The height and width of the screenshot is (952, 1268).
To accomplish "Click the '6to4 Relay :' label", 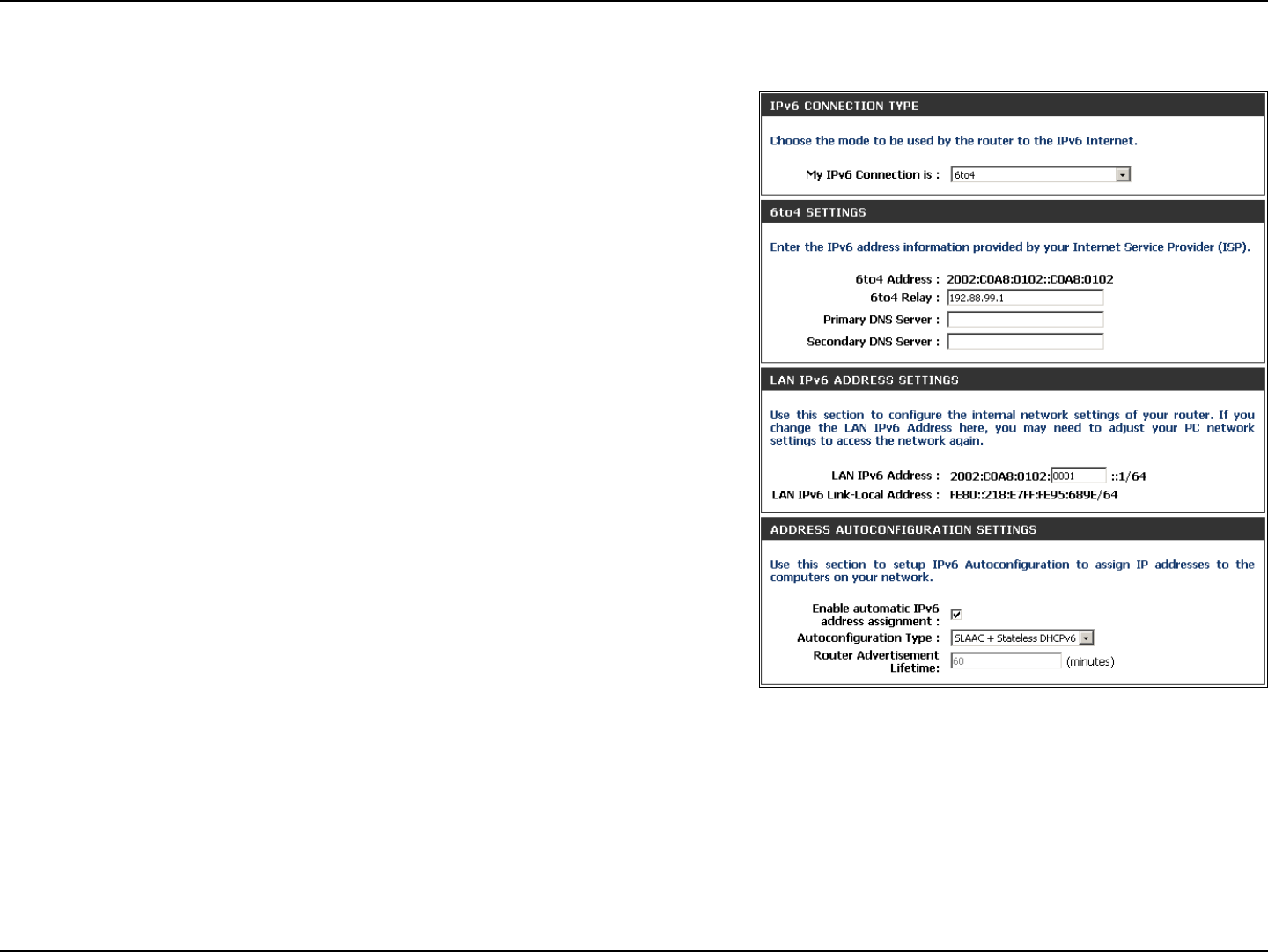I will [904, 298].
